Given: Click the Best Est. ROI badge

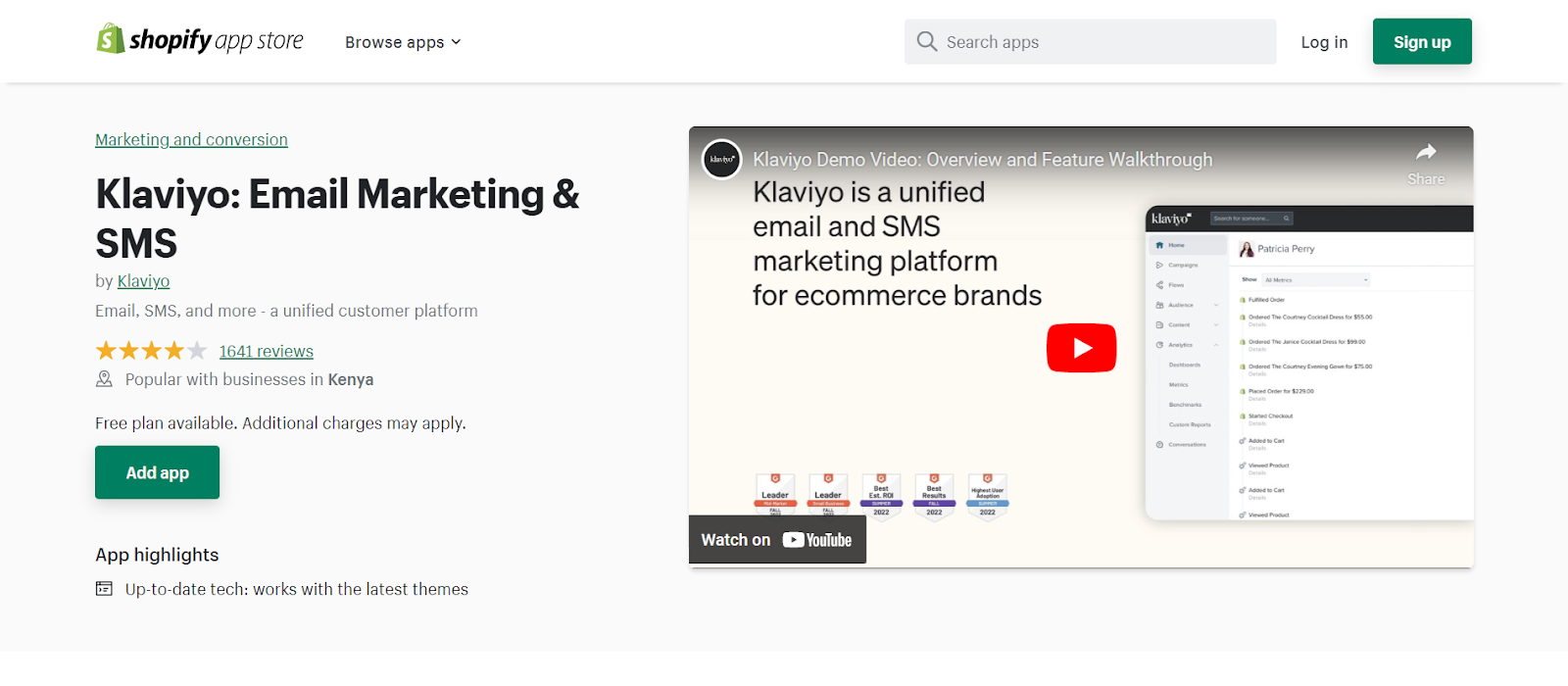Looking at the screenshot, I should 881,496.
